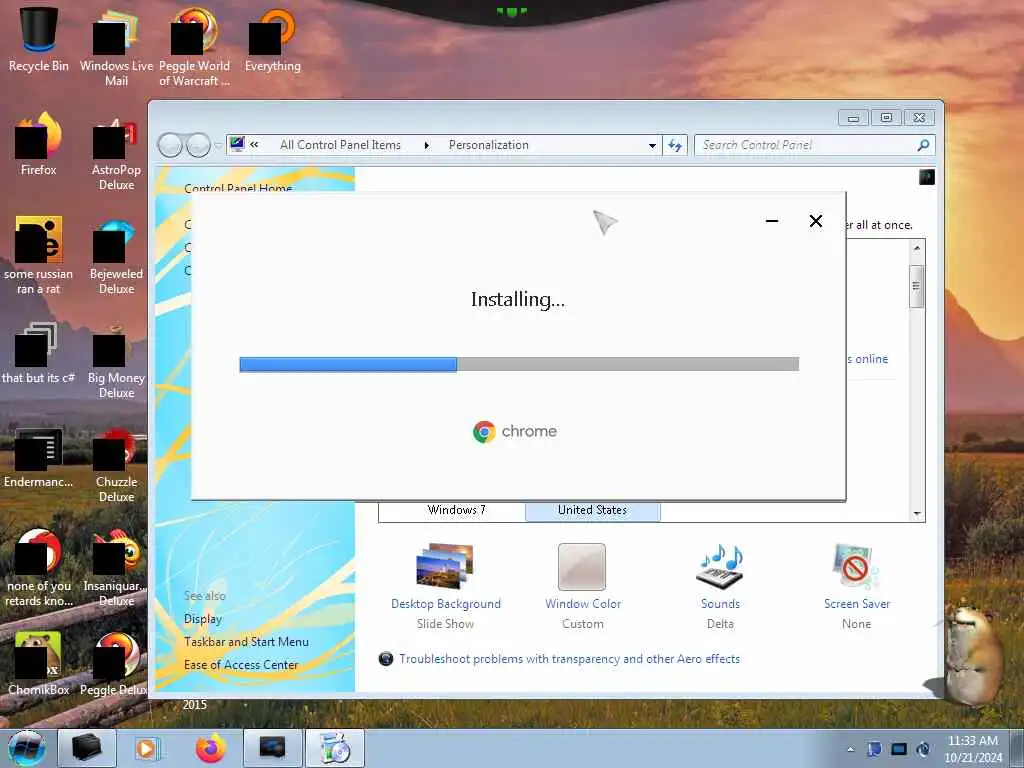The image size is (1024, 768).
Task: Show hidden tray icons arrow
Action: pyautogui.click(x=850, y=749)
